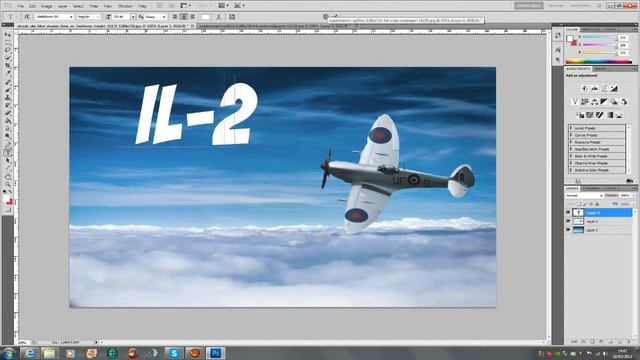Image resolution: width=640 pixels, height=360 pixels.
Task: Add a Black & White adjustment
Action: click(604, 102)
